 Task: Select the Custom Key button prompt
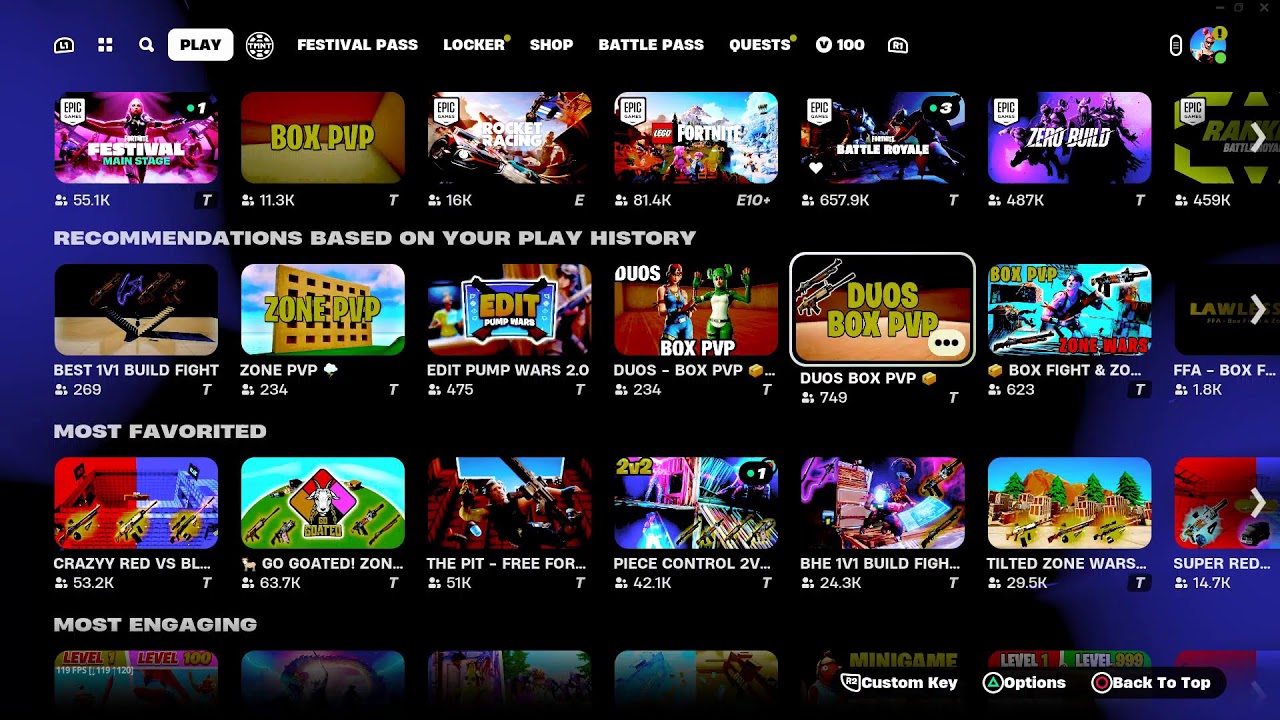900,683
